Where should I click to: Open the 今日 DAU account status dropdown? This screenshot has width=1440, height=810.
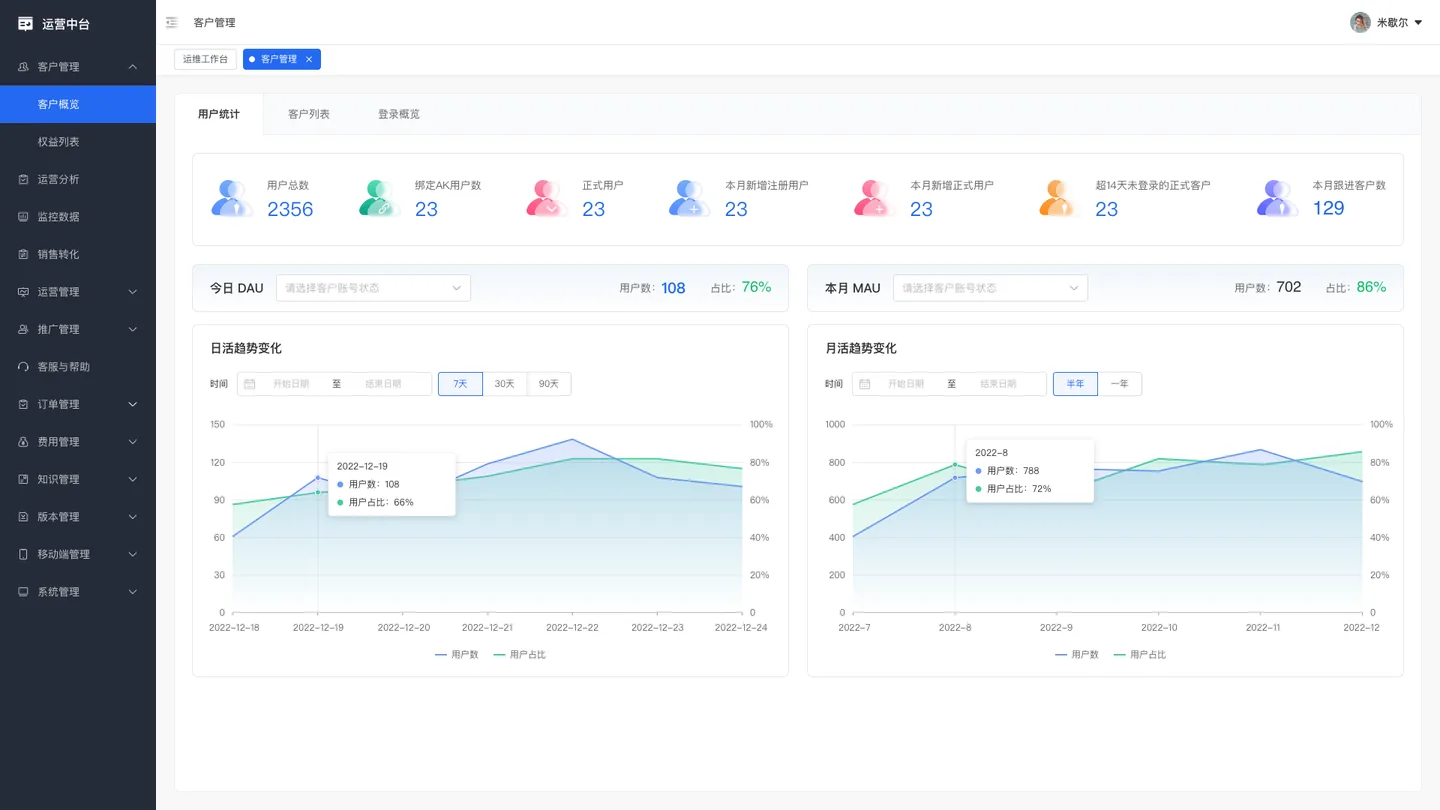pos(373,288)
